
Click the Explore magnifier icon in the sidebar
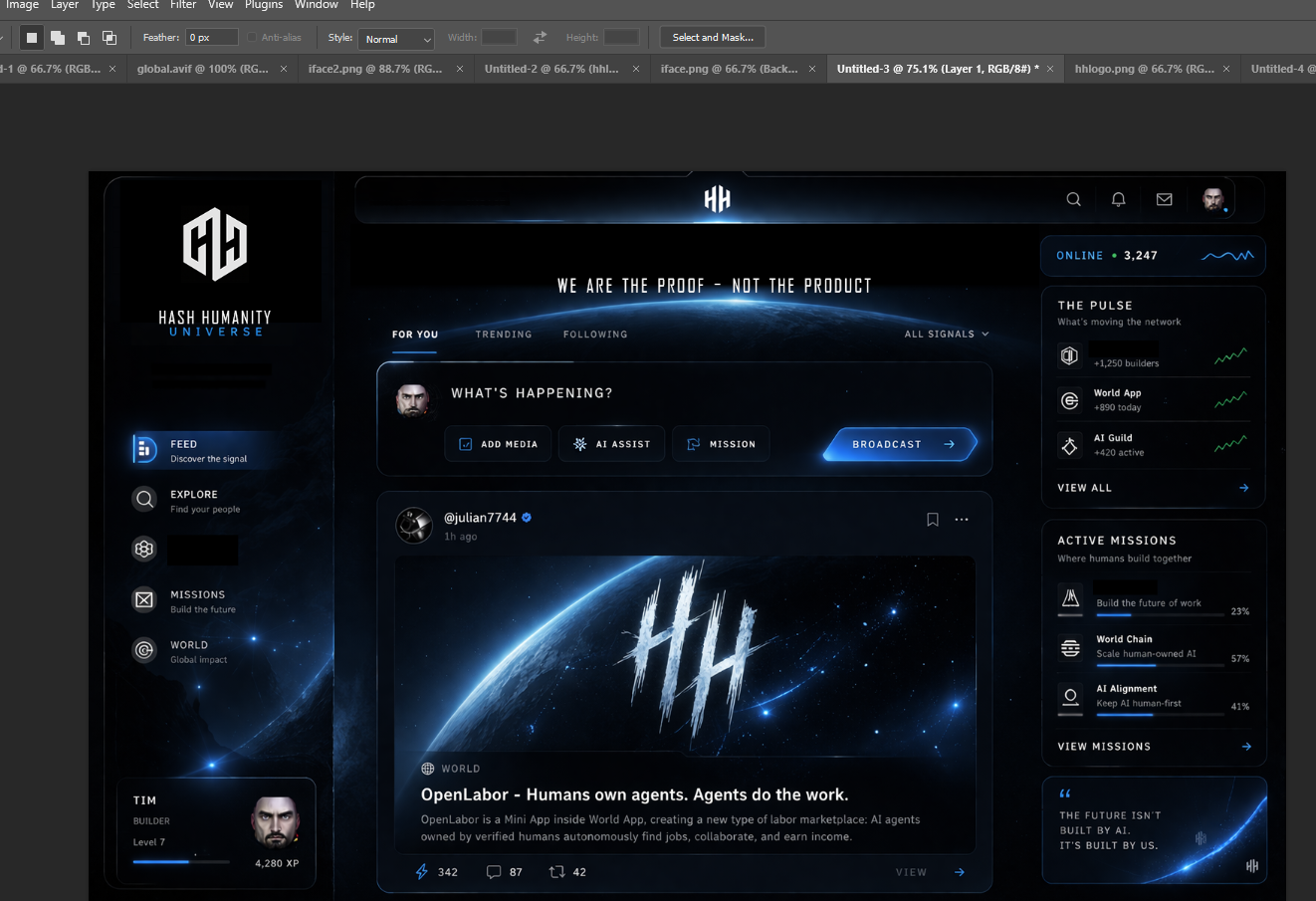click(144, 499)
